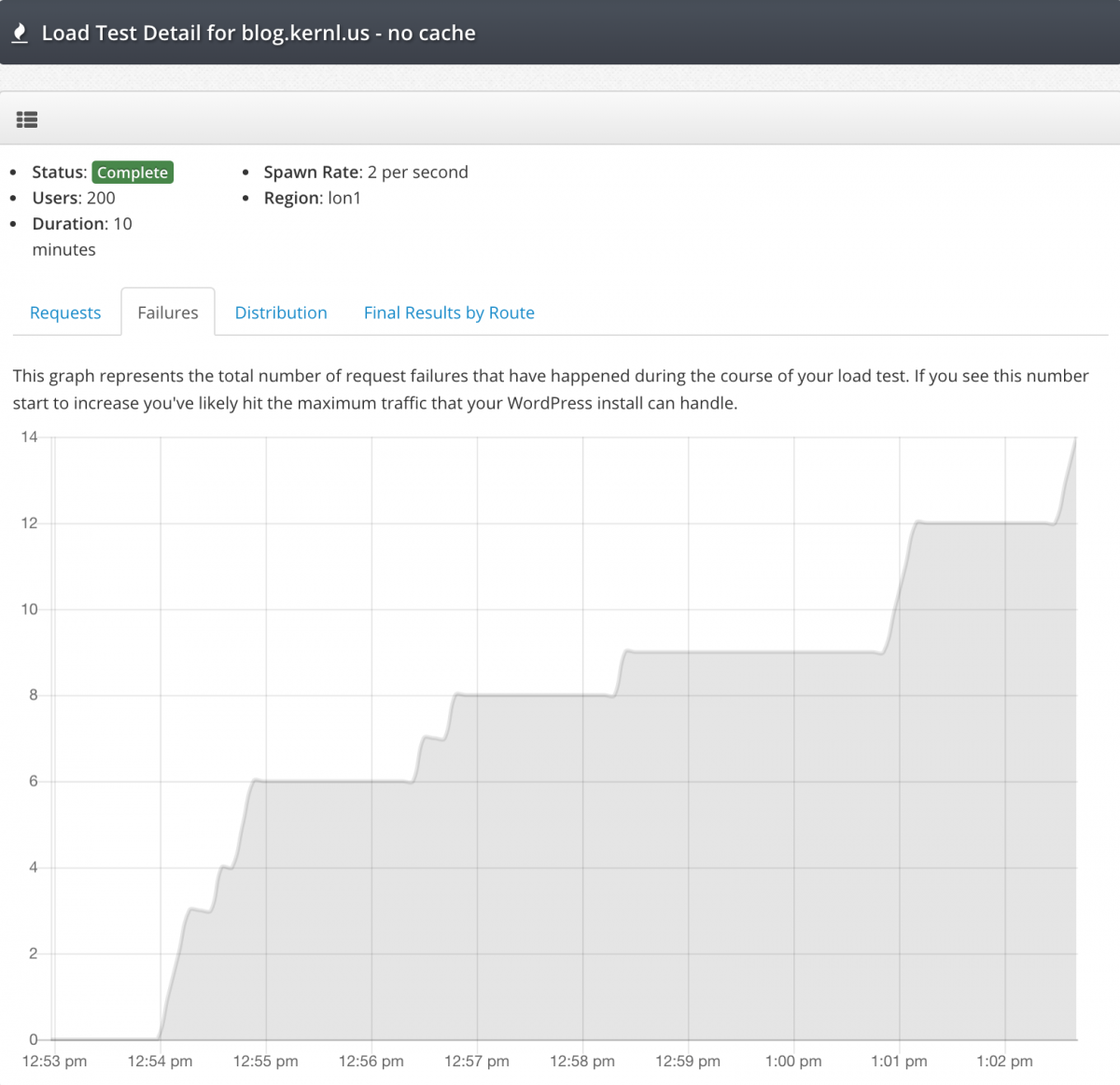Viewport: 1120px width, 1085px height.
Task: Click the Users 200 entry
Action: 74,198
